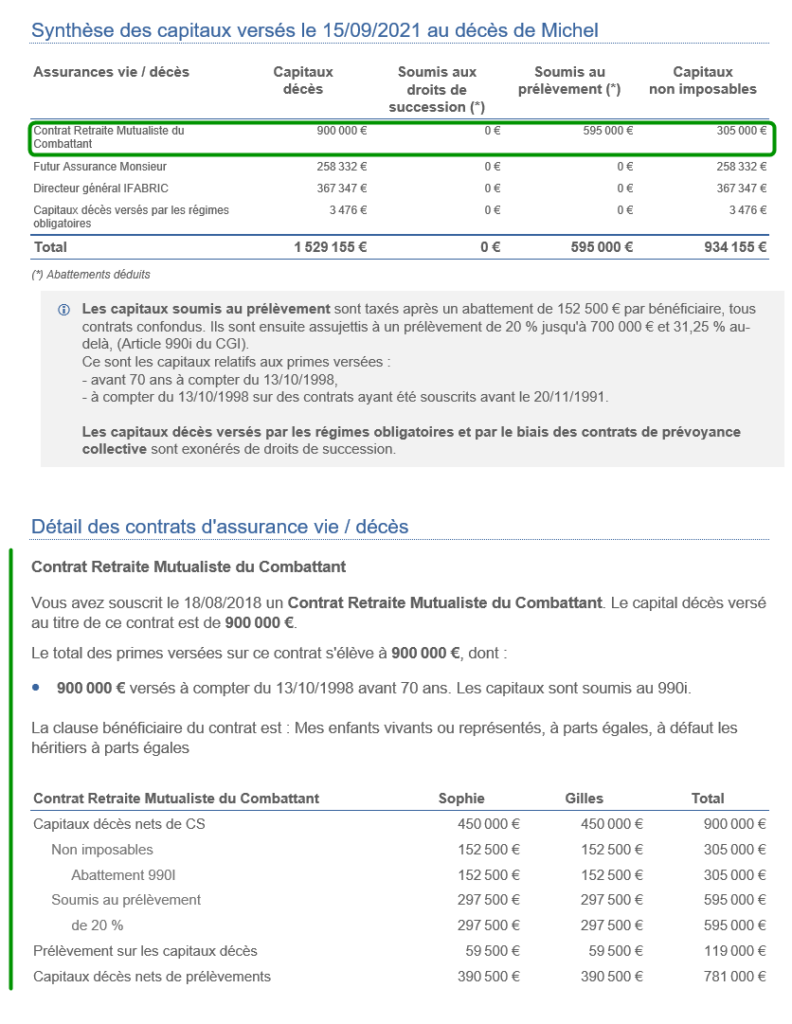The width and height of the screenshot is (792, 1024).
Task: Select the Sophie column header
Action: tap(461, 798)
